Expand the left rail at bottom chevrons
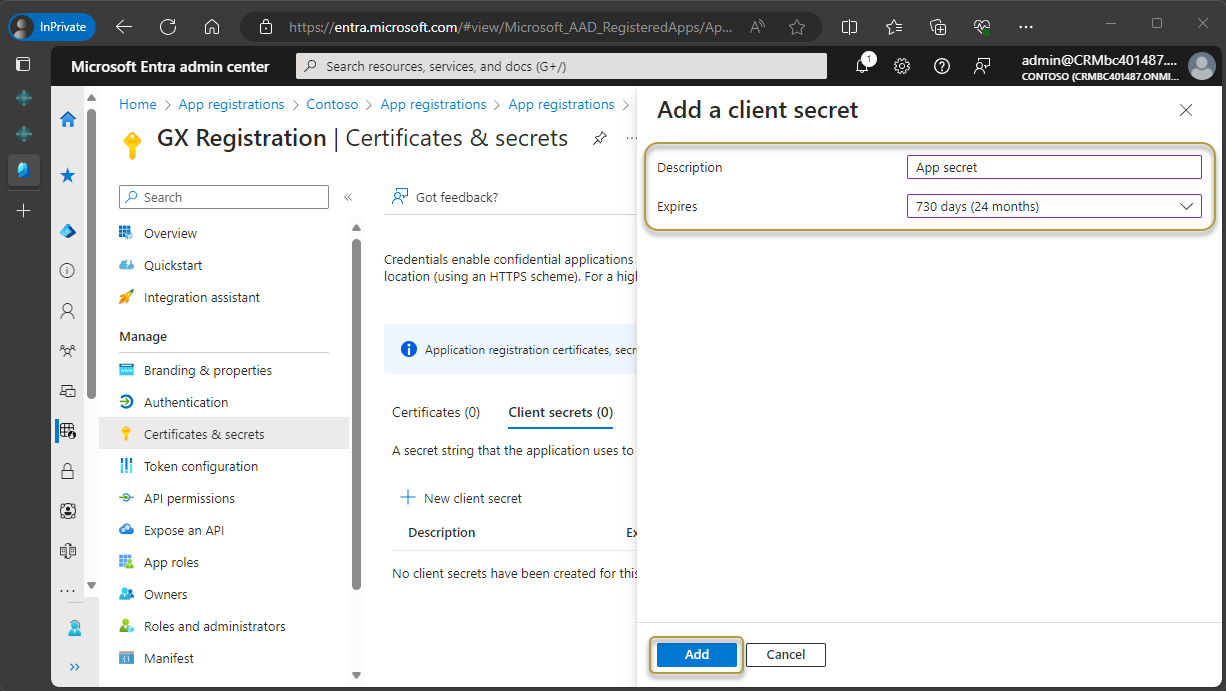 (x=75, y=667)
